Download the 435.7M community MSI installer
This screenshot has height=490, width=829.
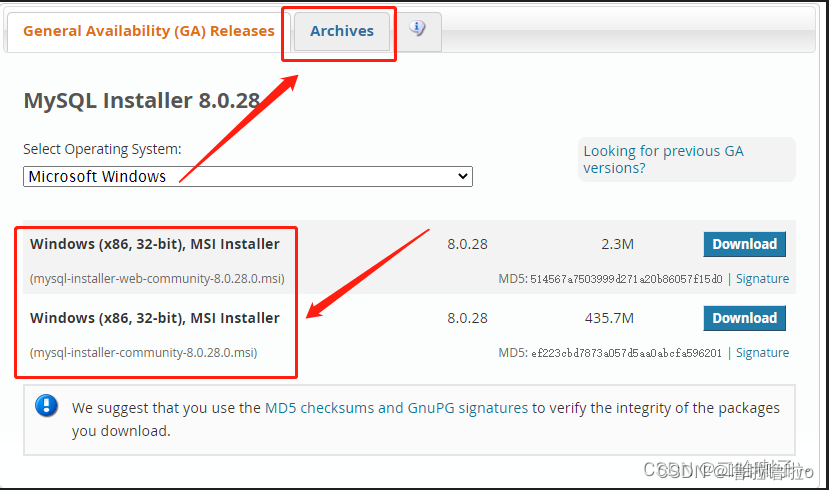click(x=744, y=318)
